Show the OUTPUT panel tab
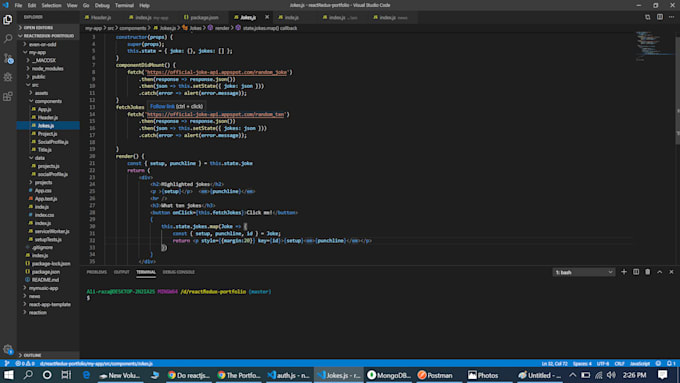This screenshot has width=680, height=383. 121,272
